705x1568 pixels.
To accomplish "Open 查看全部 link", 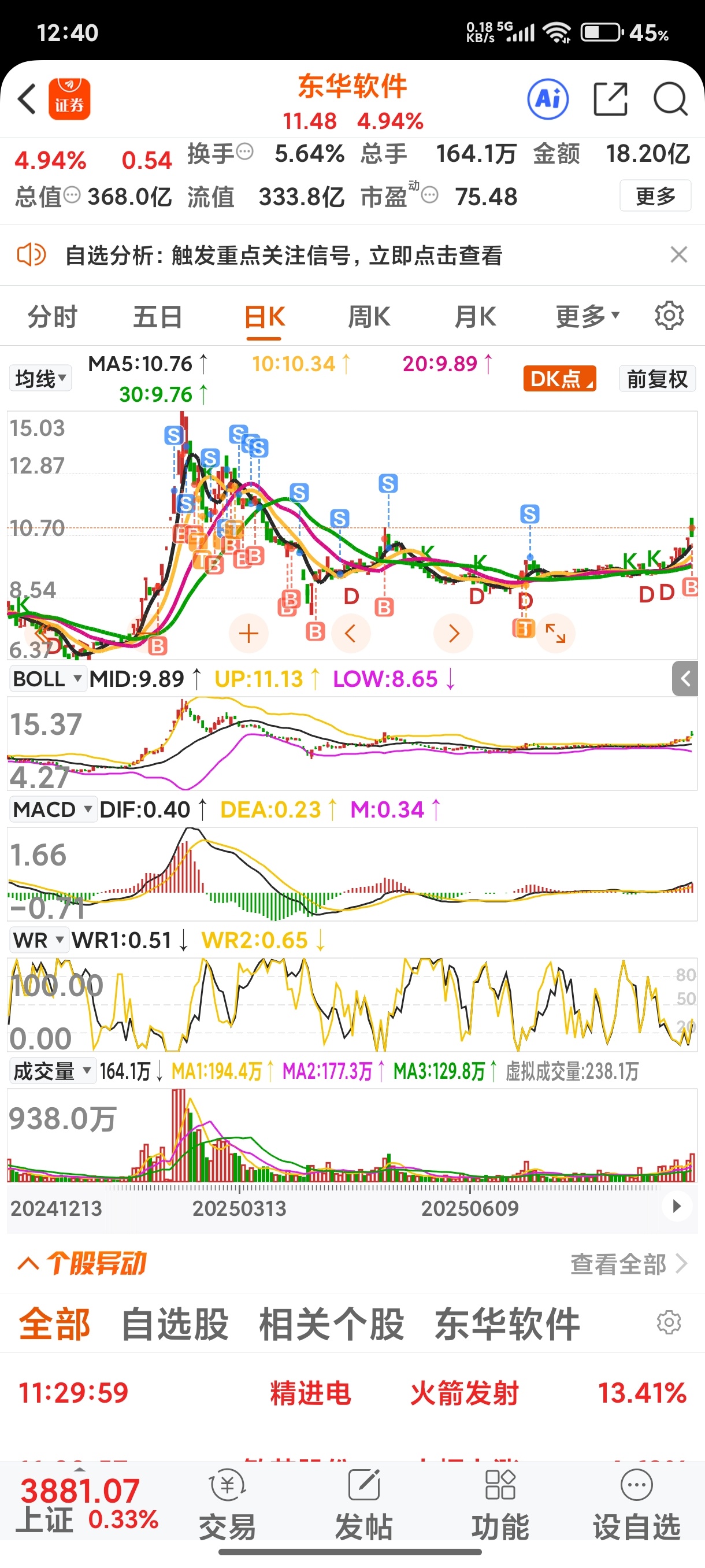I will (628, 1264).
